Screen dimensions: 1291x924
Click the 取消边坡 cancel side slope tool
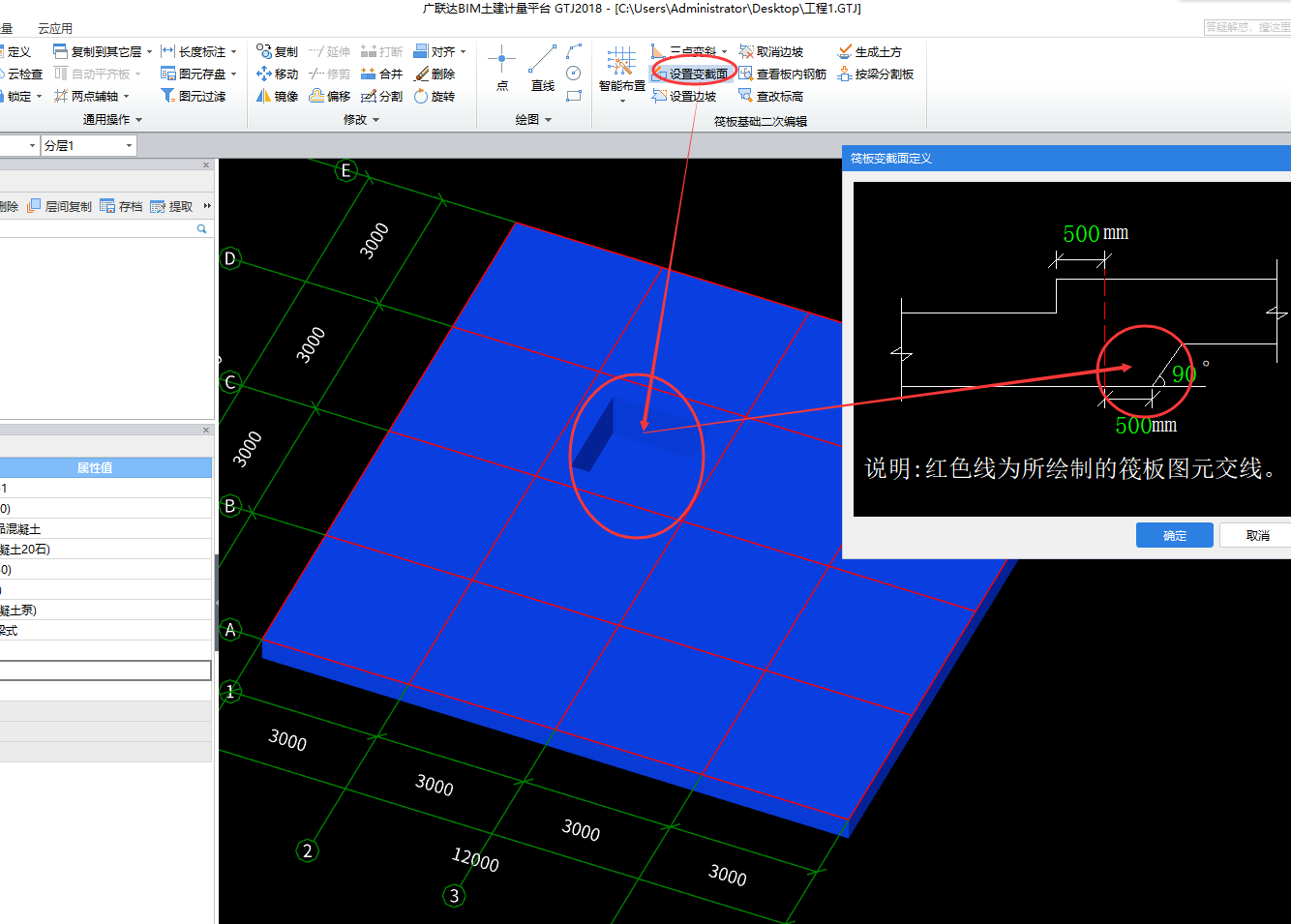point(771,52)
